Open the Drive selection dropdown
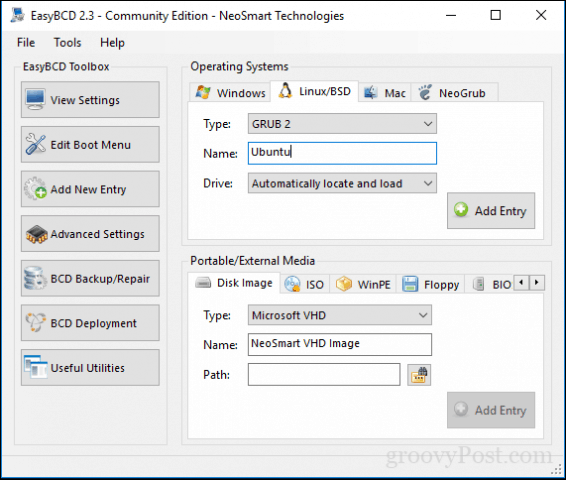The image size is (566, 480). [x=342, y=183]
